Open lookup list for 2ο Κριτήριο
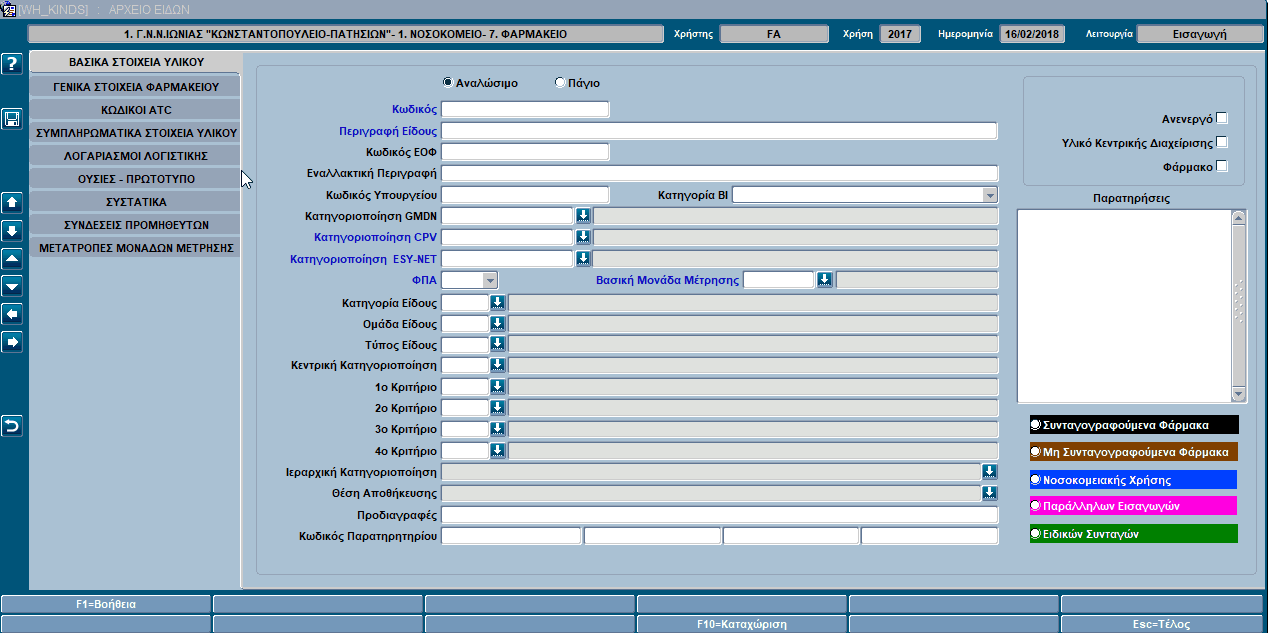 click(498, 408)
